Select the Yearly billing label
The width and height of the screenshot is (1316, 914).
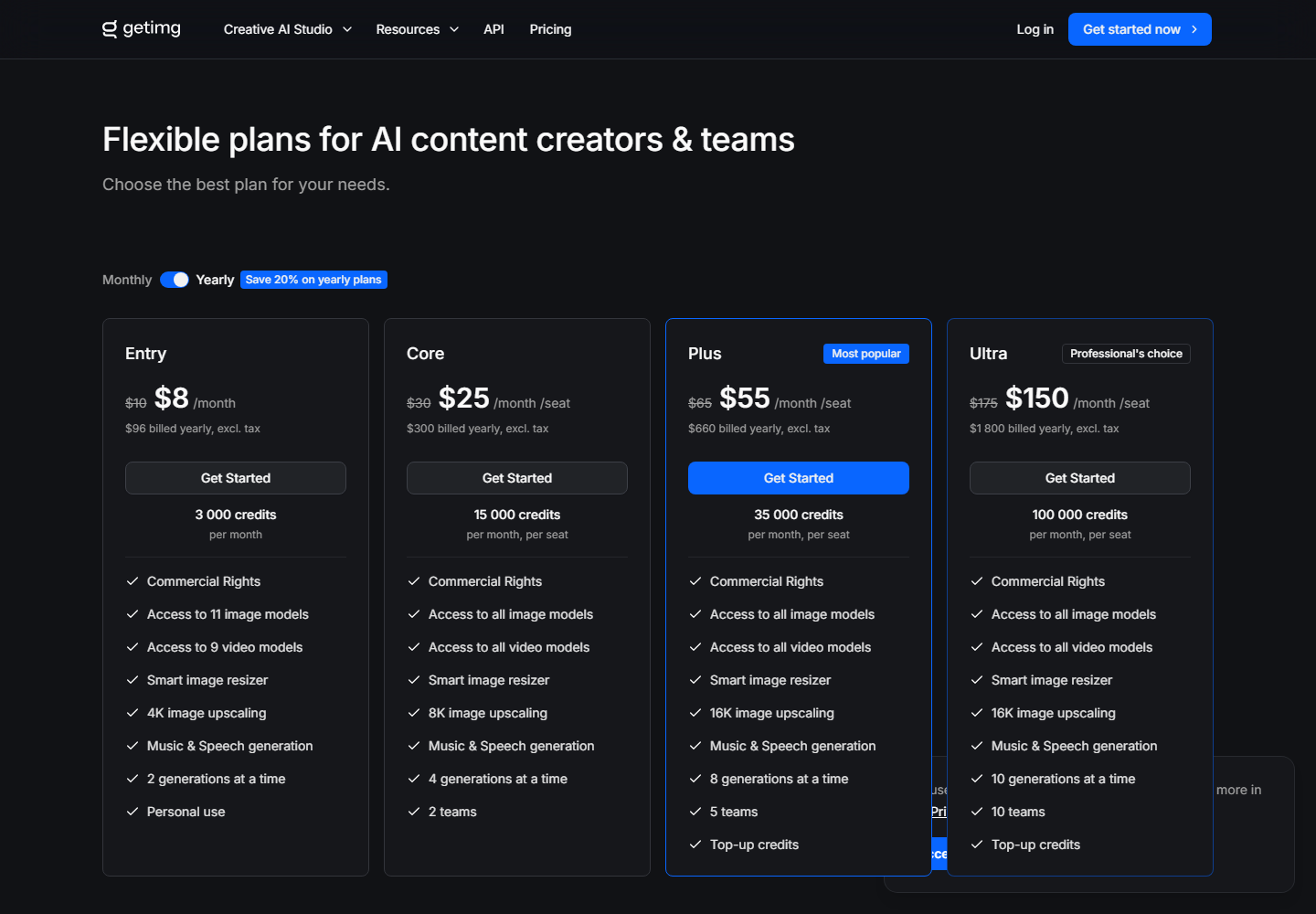(x=215, y=280)
